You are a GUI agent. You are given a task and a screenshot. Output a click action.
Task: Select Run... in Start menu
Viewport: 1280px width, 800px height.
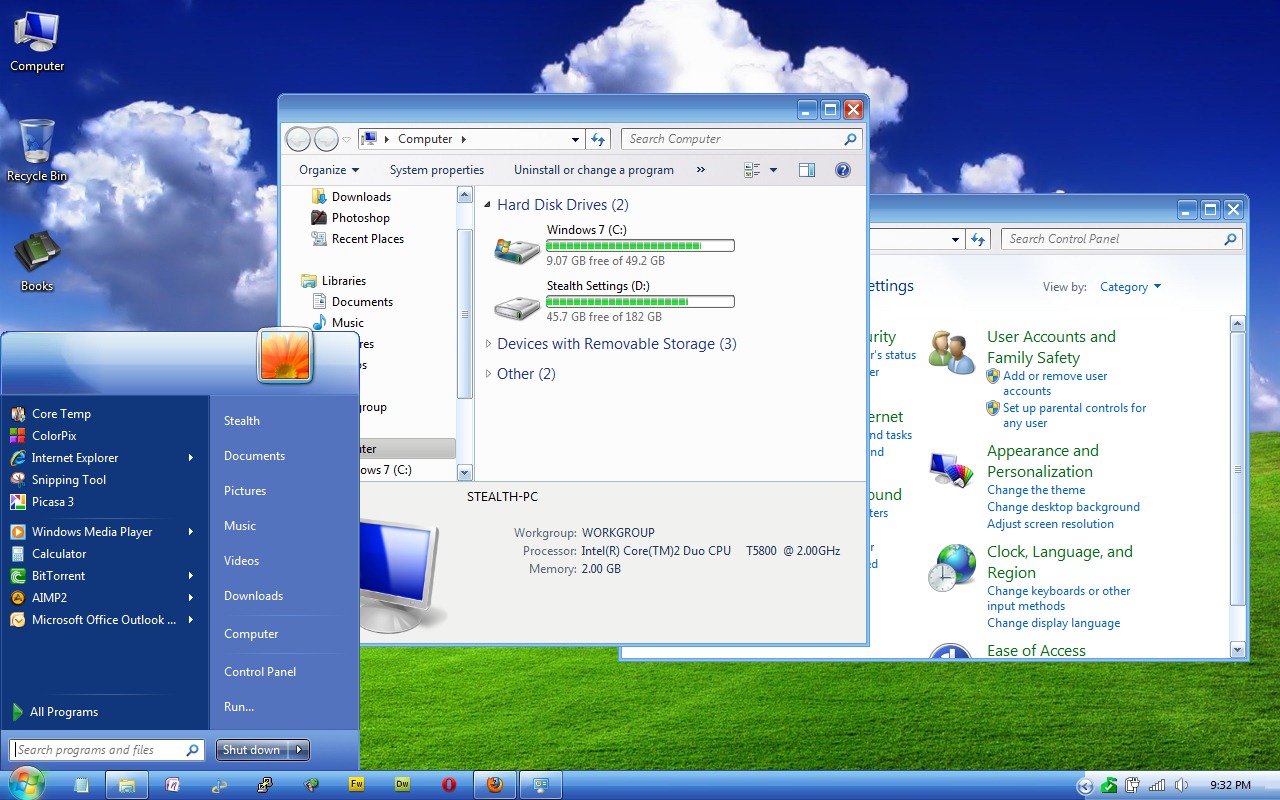(239, 707)
